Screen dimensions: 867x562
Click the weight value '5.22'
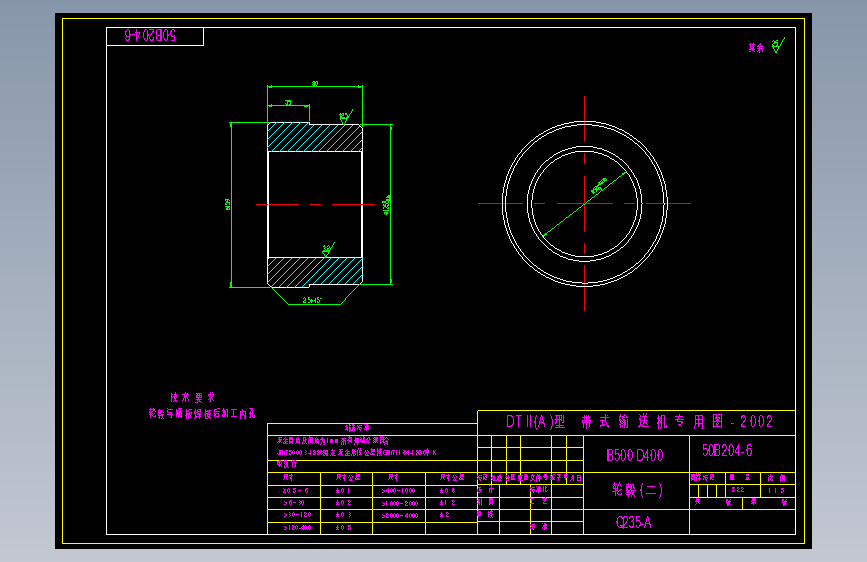point(738,490)
